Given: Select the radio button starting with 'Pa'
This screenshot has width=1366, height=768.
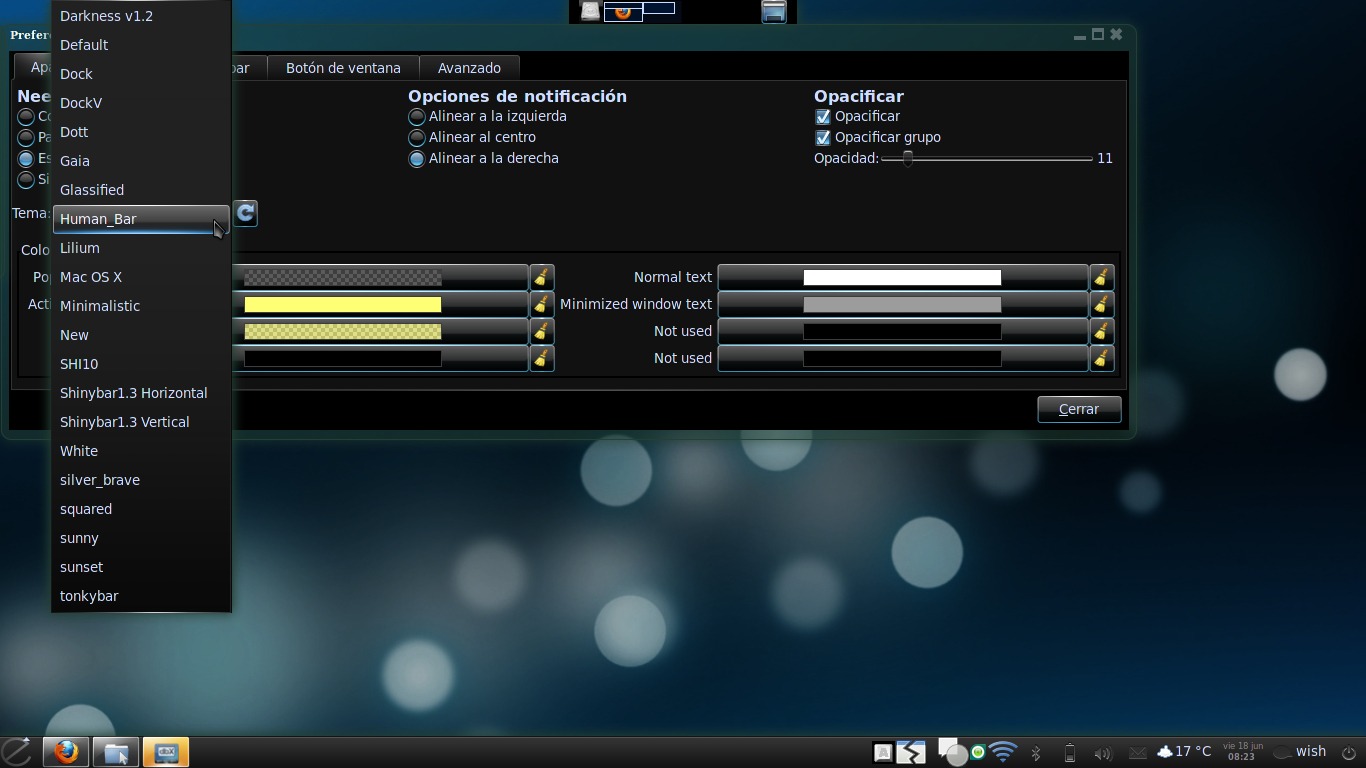Looking at the screenshot, I should point(26,138).
